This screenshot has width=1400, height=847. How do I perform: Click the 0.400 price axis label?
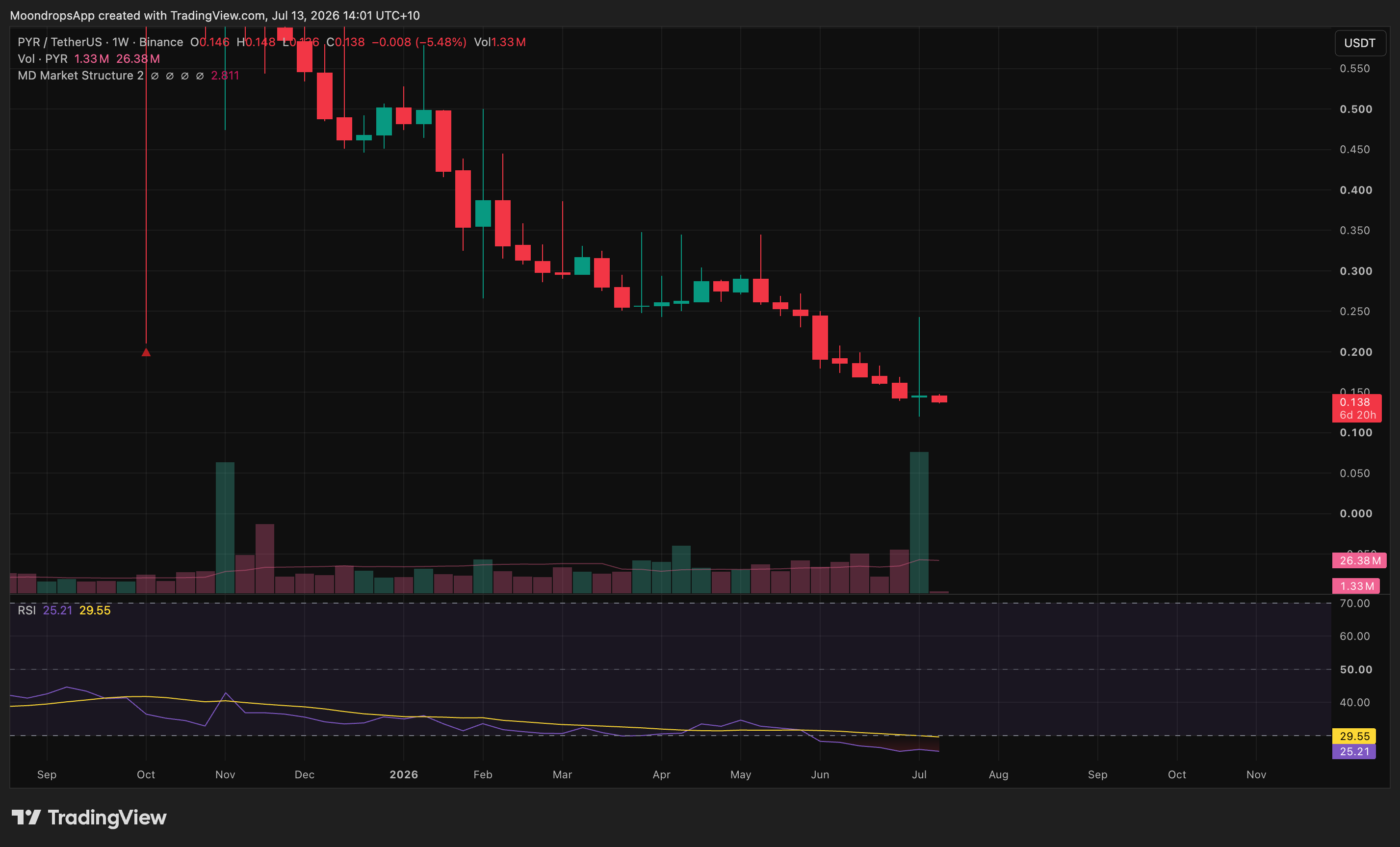tap(1356, 190)
